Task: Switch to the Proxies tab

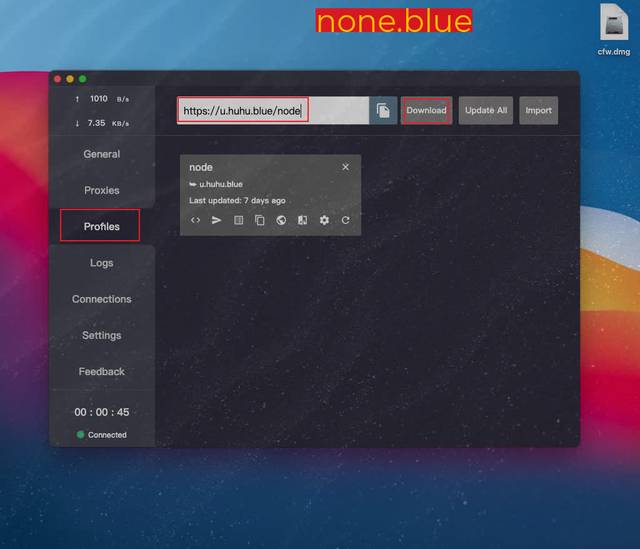Action: click(102, 190)
